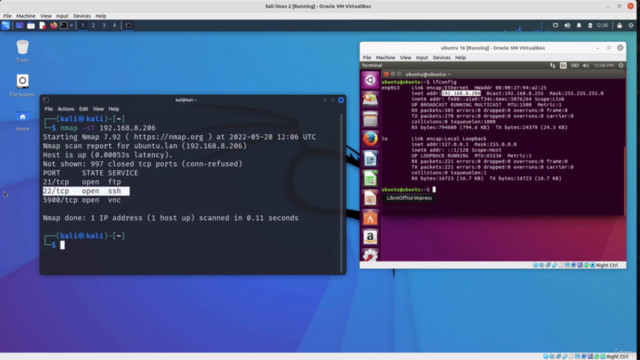Open View menu of kali linux VirtualBox window
Screen dimensions: 640x360
[x=46, y=16]
